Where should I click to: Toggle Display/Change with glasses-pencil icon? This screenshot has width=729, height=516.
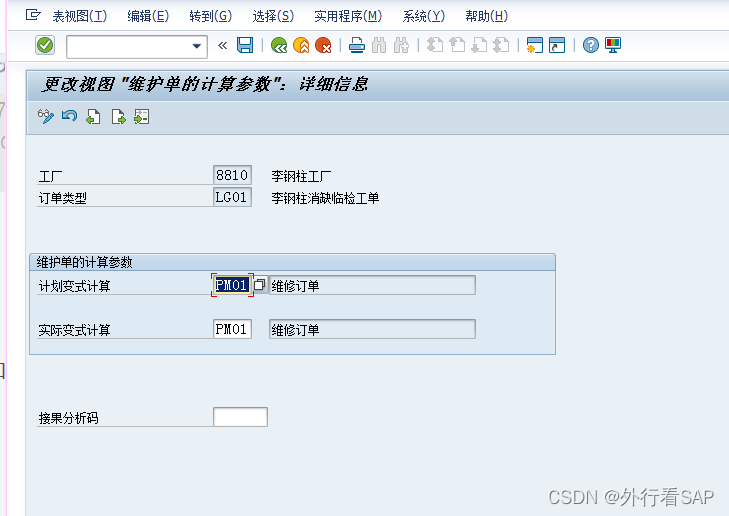point(46,116)
